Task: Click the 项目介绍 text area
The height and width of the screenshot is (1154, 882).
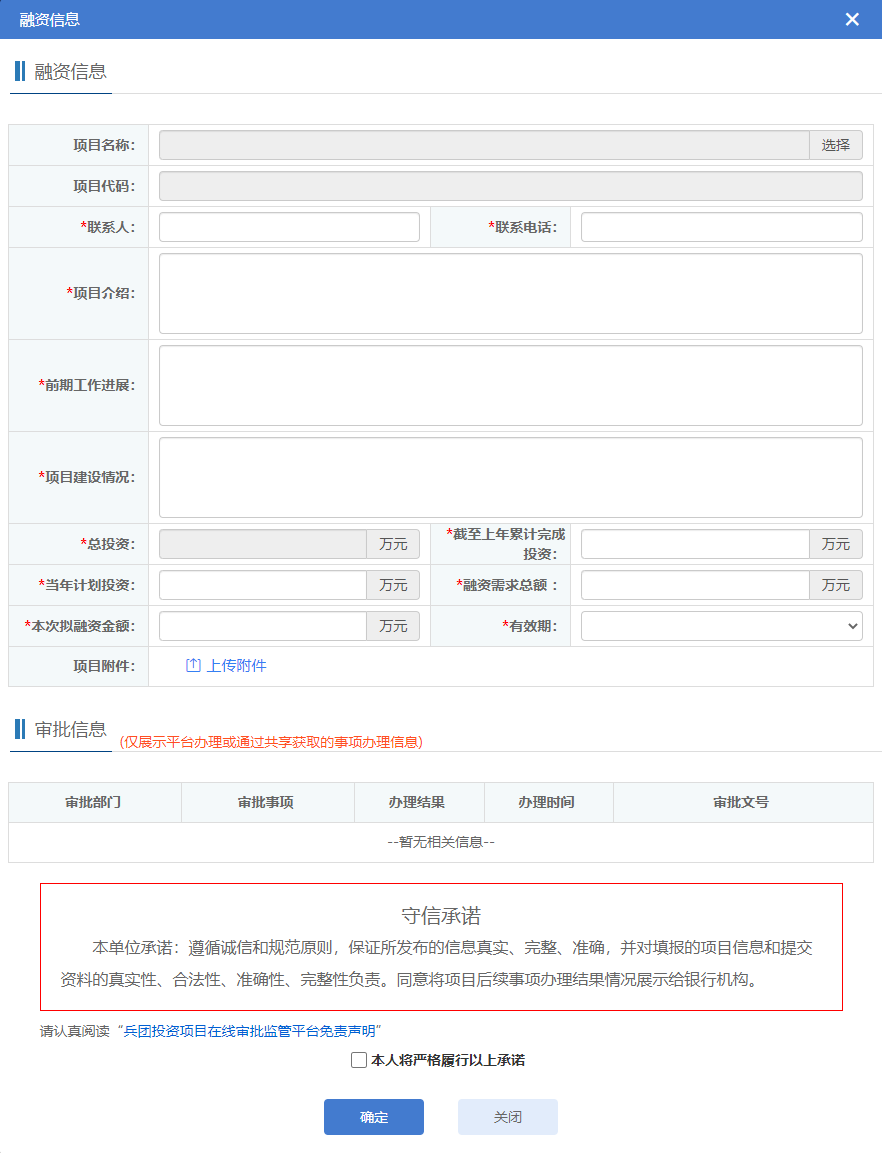Action: (x=510, y=293)
